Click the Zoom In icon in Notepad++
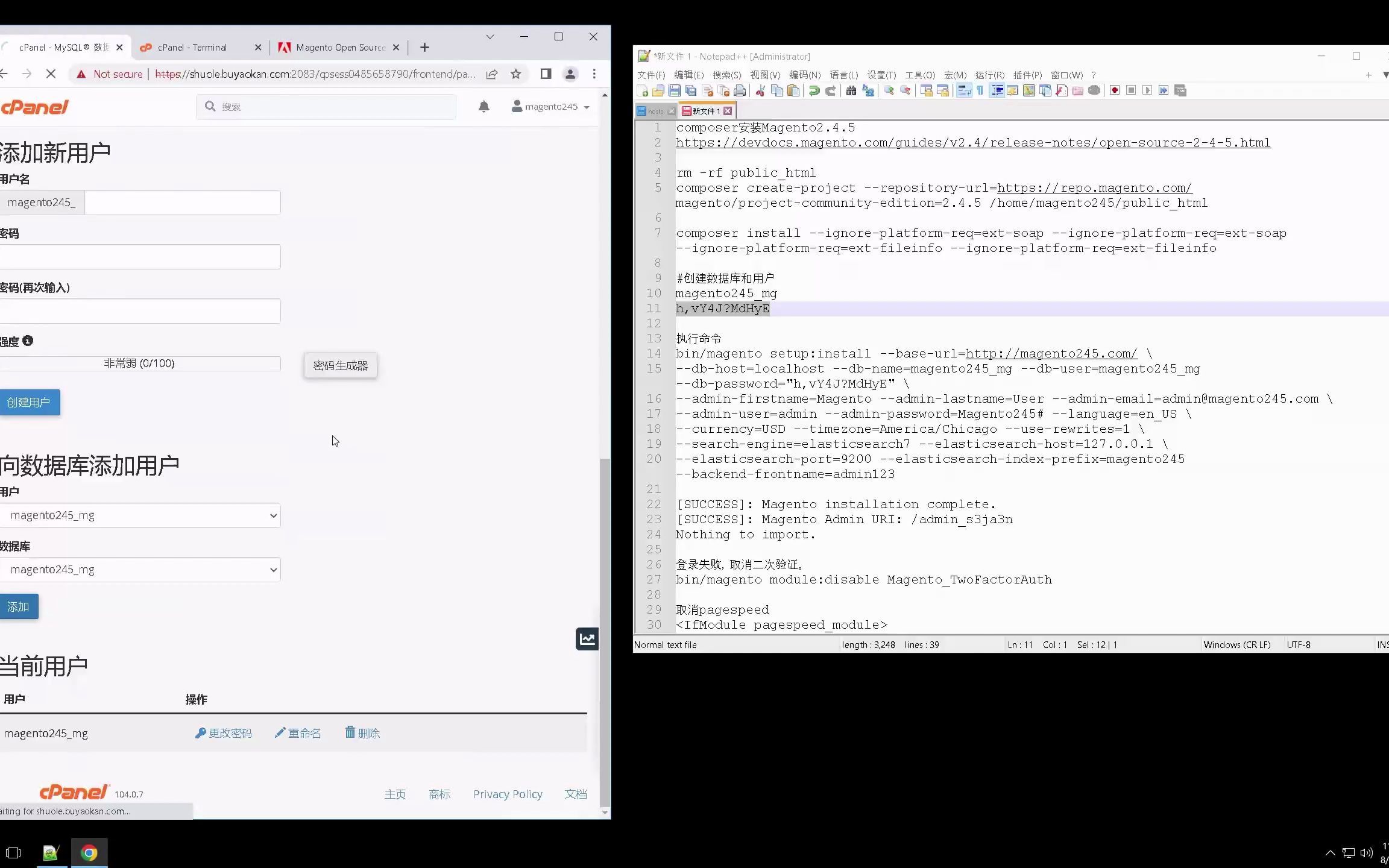 point(889,90)
